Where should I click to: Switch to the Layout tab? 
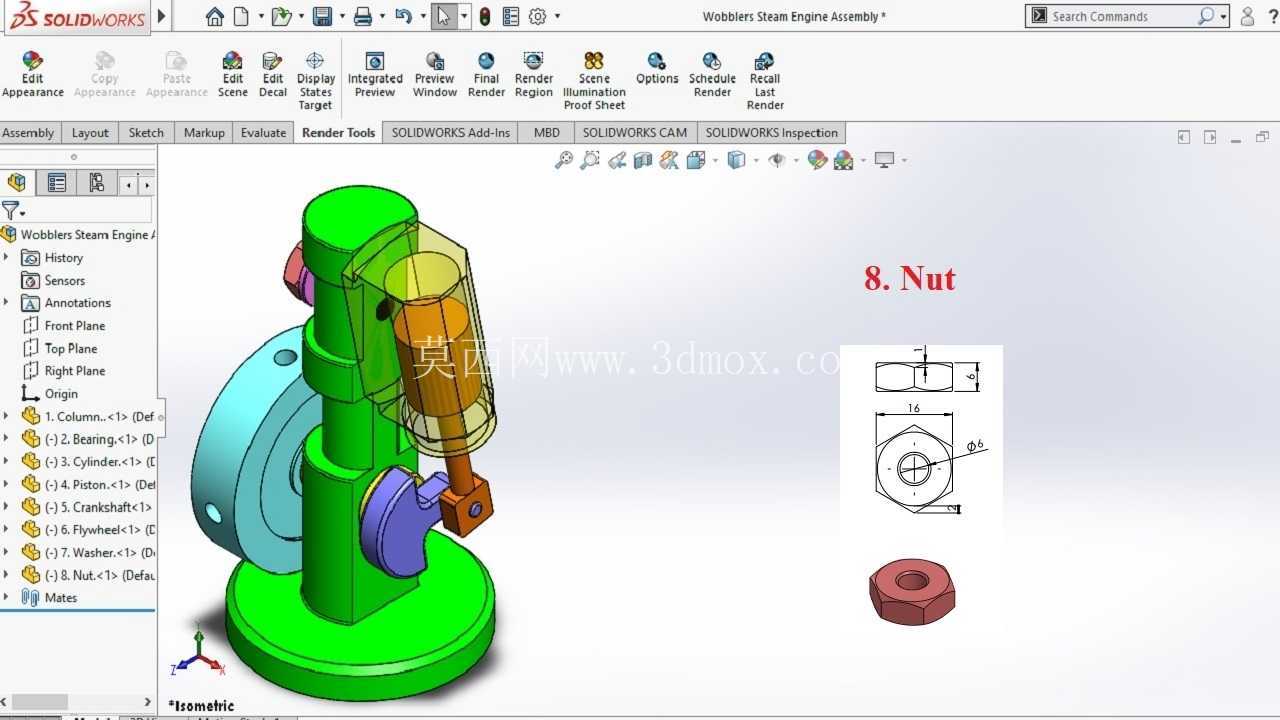[90, 133]
